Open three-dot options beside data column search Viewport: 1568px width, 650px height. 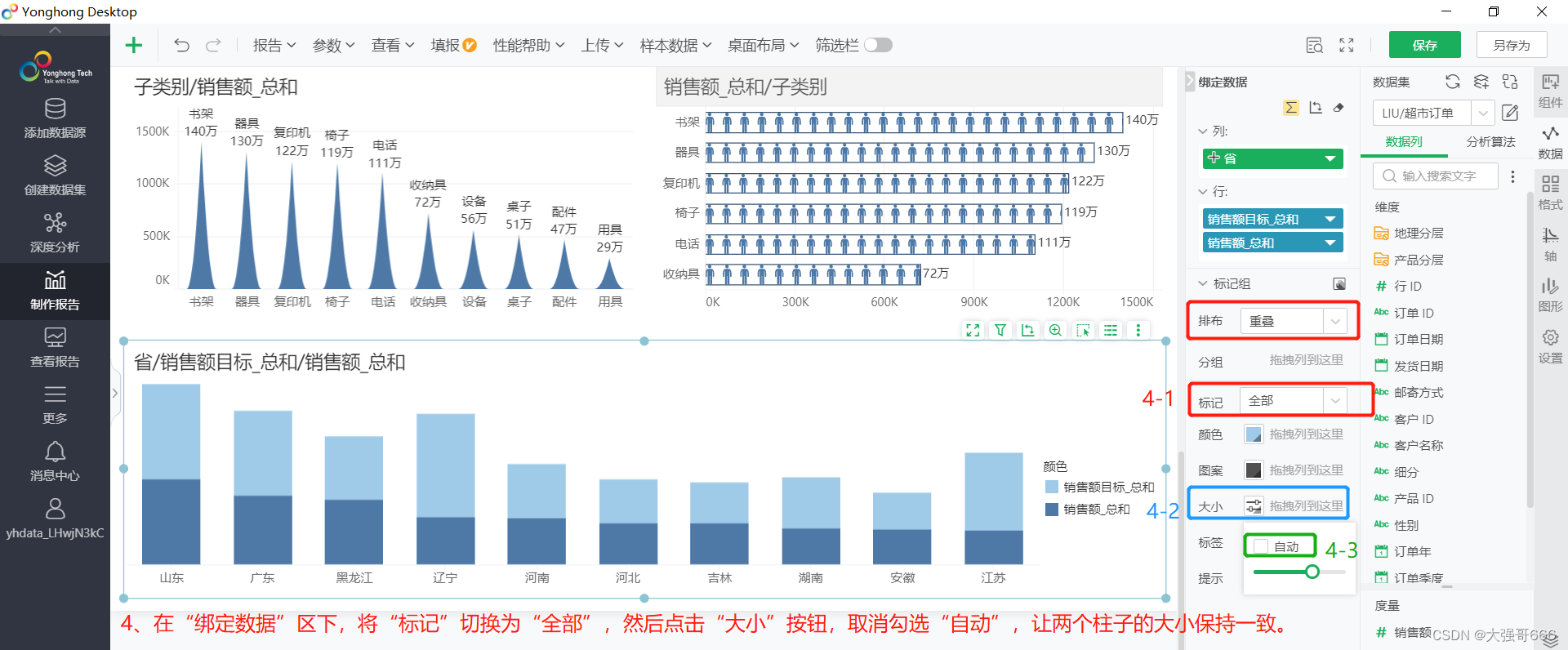pos(1512,176)
